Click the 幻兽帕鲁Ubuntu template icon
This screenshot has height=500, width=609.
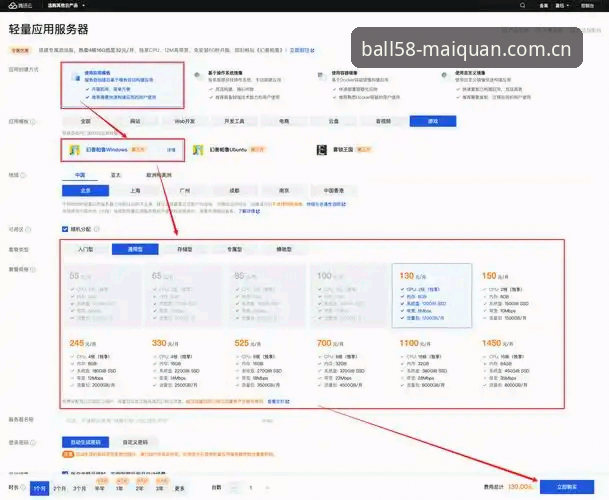tap(198, 150)
